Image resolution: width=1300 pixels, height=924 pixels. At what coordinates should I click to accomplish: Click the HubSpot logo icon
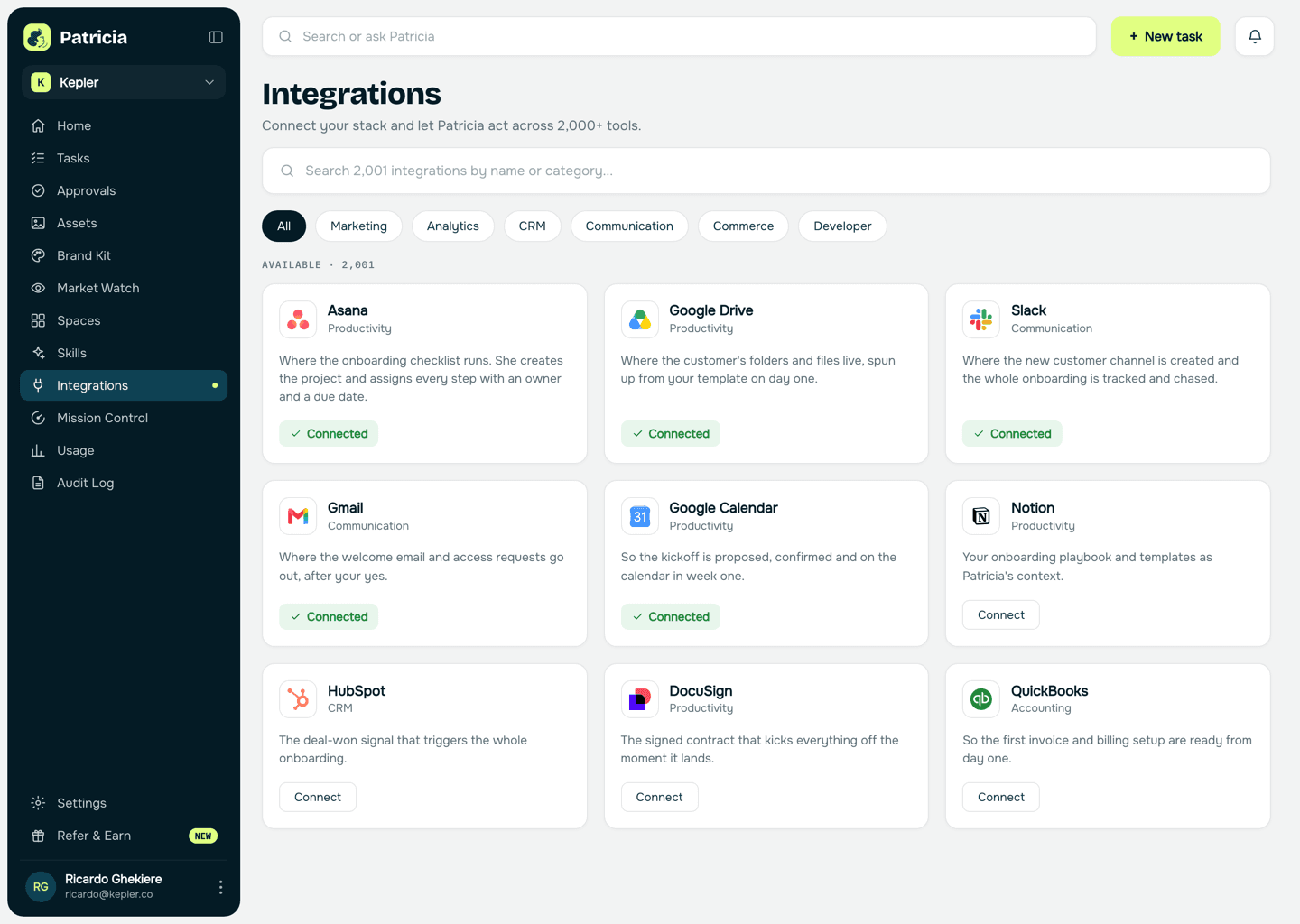[x=298, y=699]
